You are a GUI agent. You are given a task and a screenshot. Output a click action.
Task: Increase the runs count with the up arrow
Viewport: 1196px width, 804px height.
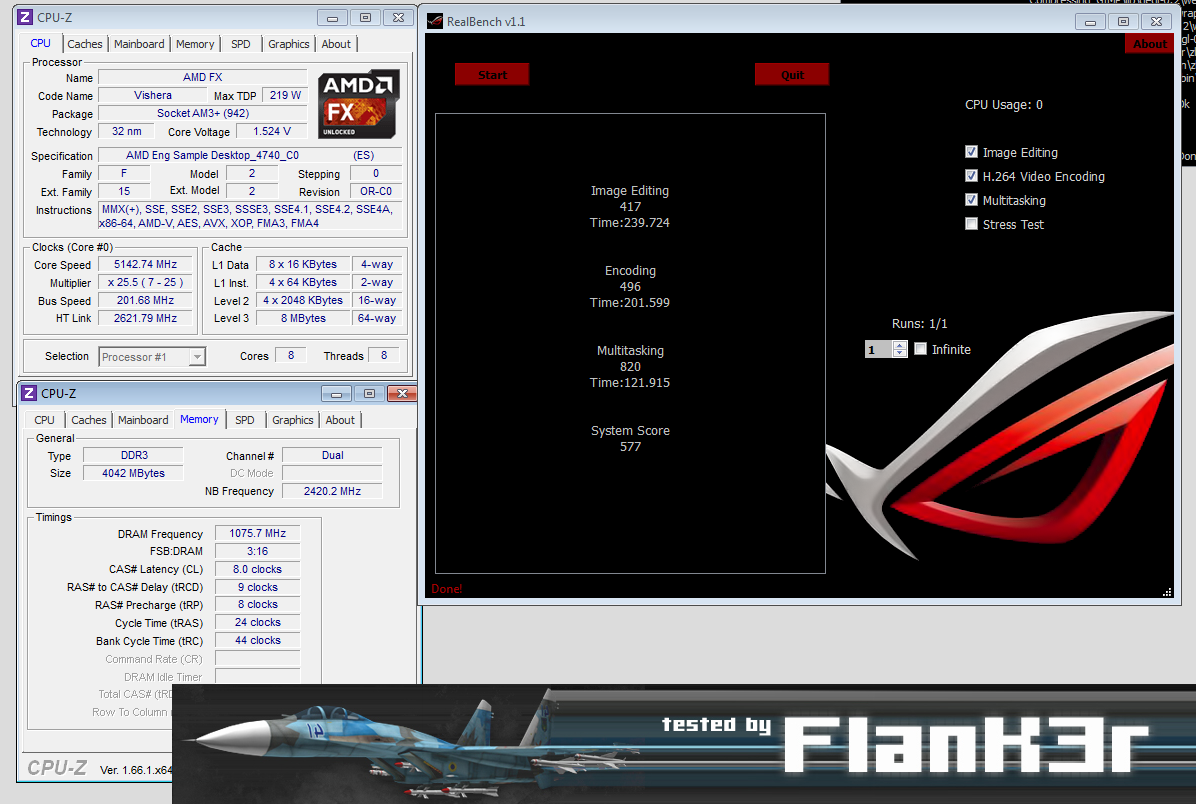click(899, 345)
